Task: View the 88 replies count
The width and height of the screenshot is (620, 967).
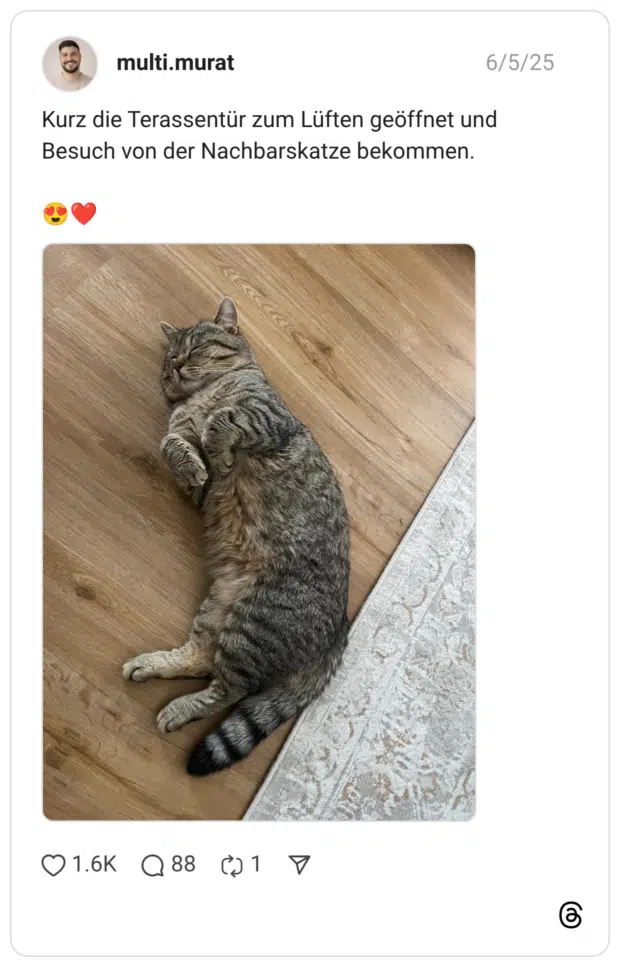Action: coord(183,864)
